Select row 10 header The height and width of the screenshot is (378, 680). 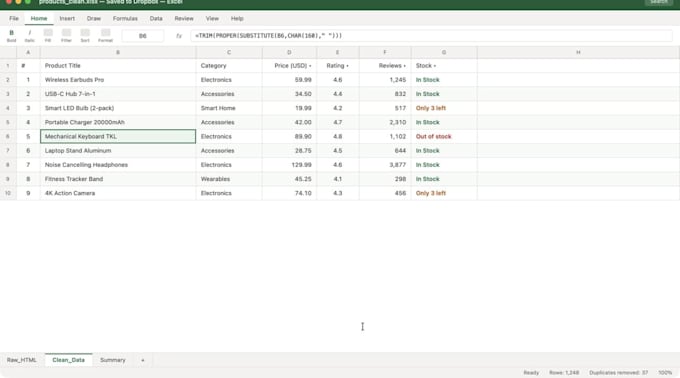(x=8, y=193)
